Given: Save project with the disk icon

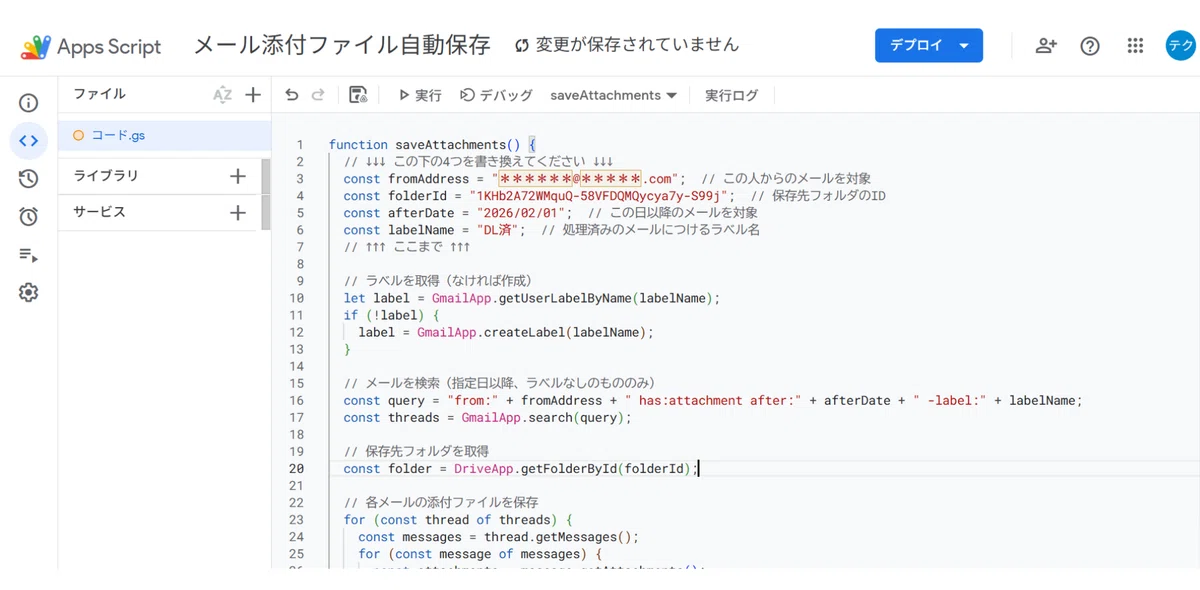Looking at the screenshot, I should click(x=357, y=95).
